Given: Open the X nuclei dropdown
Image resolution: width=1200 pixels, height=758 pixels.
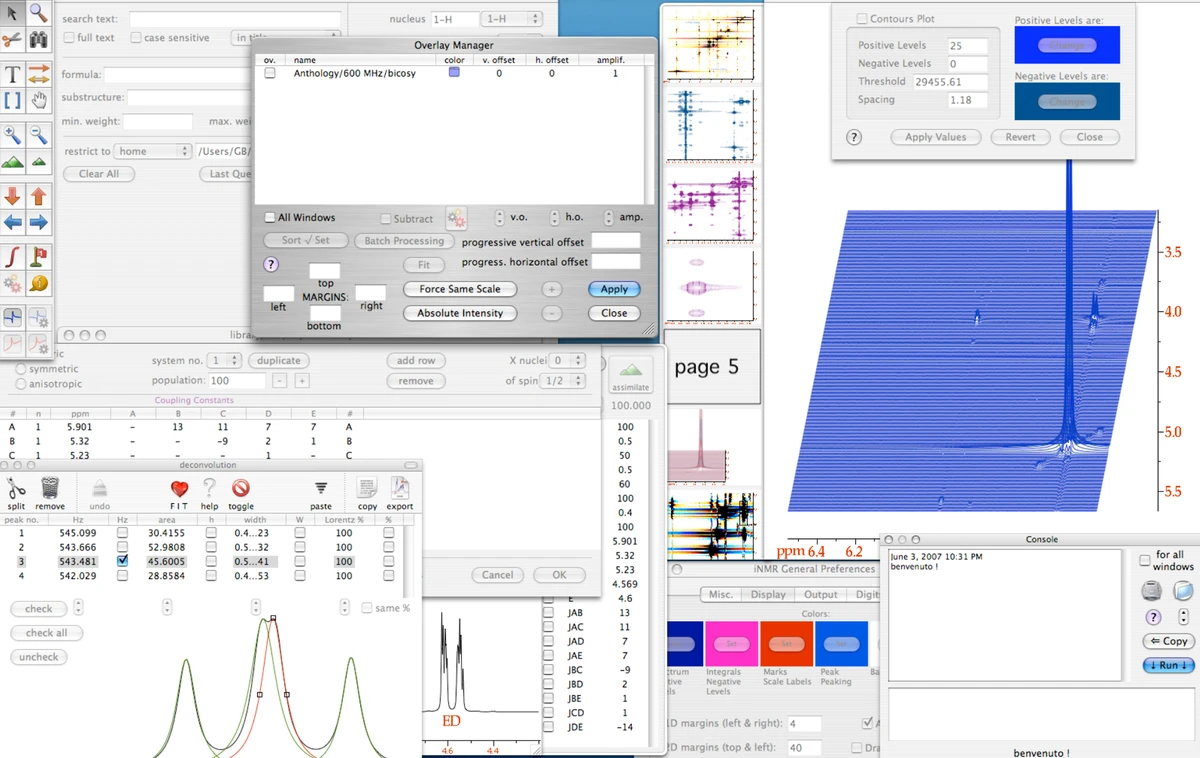Looking at the screenshot, I should click(566, 360).
